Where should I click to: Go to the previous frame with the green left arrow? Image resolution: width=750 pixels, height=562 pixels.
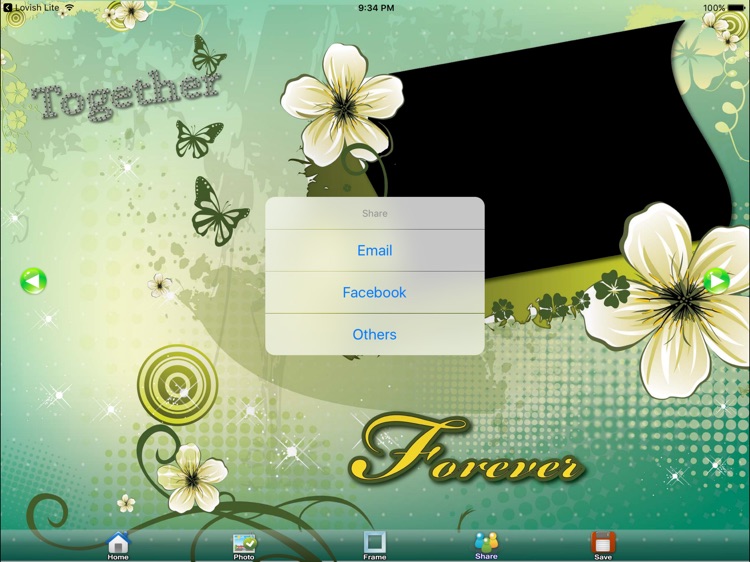33,281
